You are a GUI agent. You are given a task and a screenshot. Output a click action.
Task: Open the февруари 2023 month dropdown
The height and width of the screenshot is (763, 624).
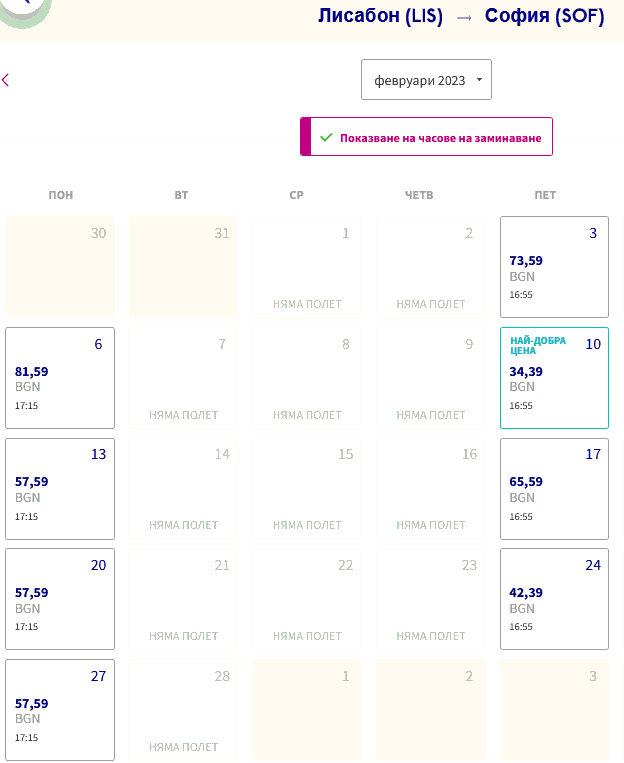tap(426, 80)
